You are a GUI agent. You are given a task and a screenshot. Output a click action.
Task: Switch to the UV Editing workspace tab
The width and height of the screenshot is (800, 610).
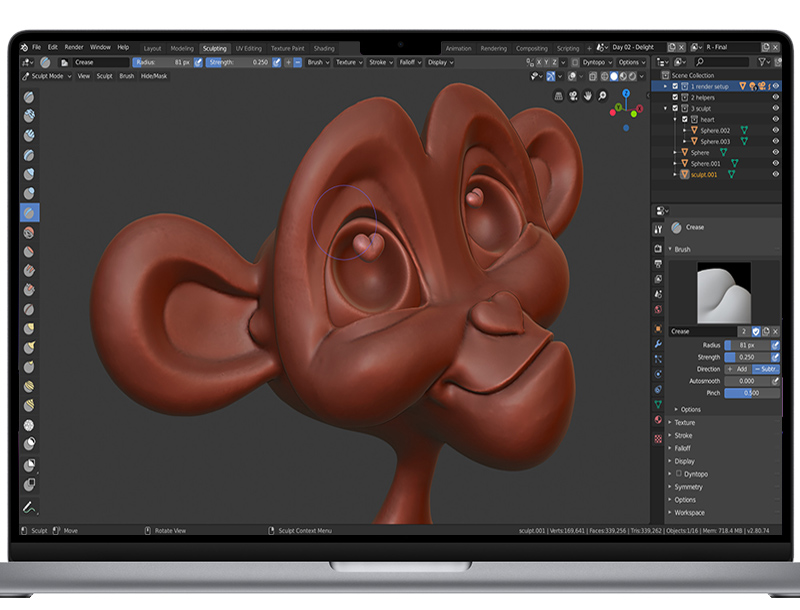pyautogui.click(x=248, y=48)
